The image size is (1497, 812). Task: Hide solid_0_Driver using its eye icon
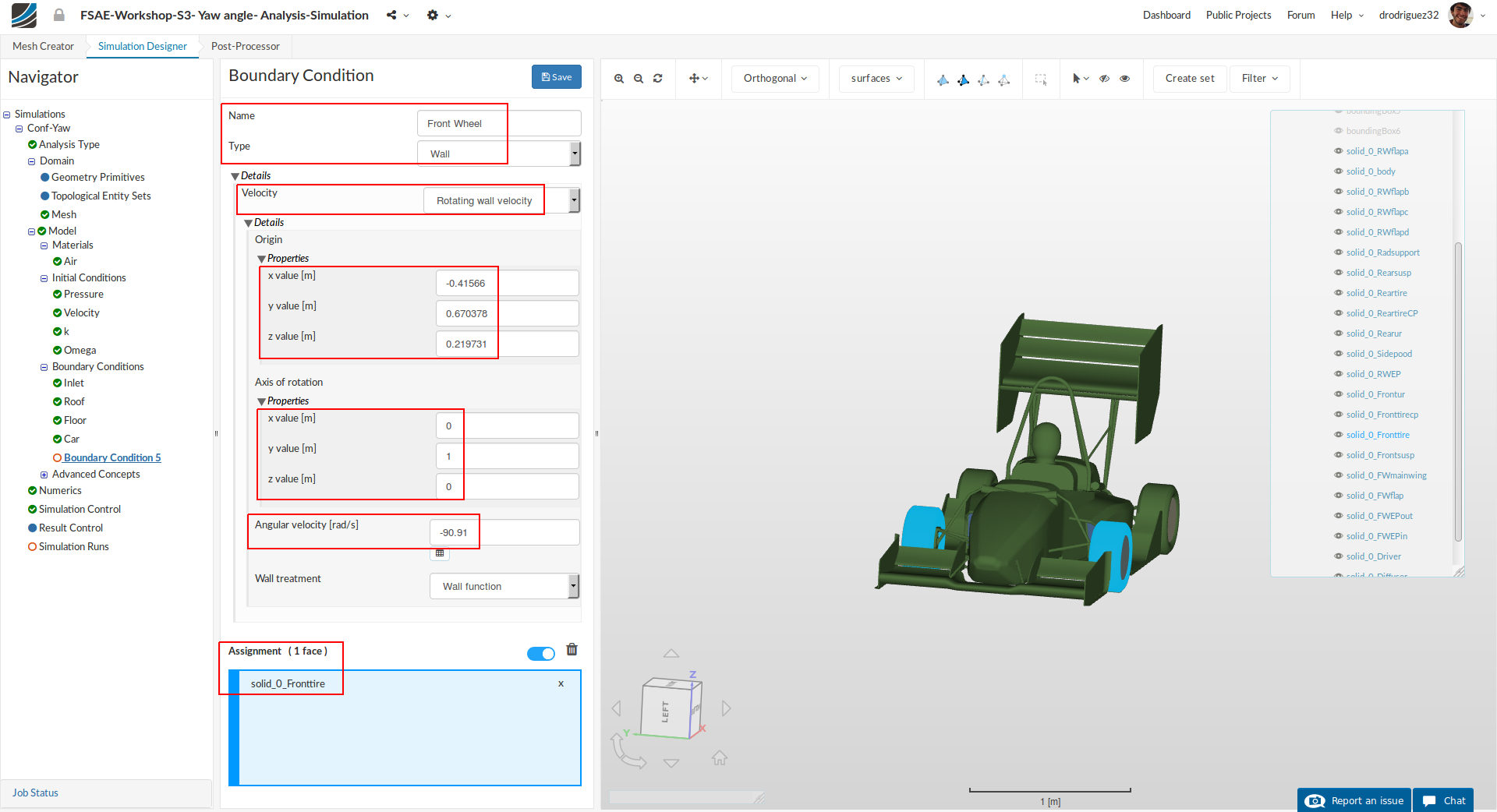1339,556
